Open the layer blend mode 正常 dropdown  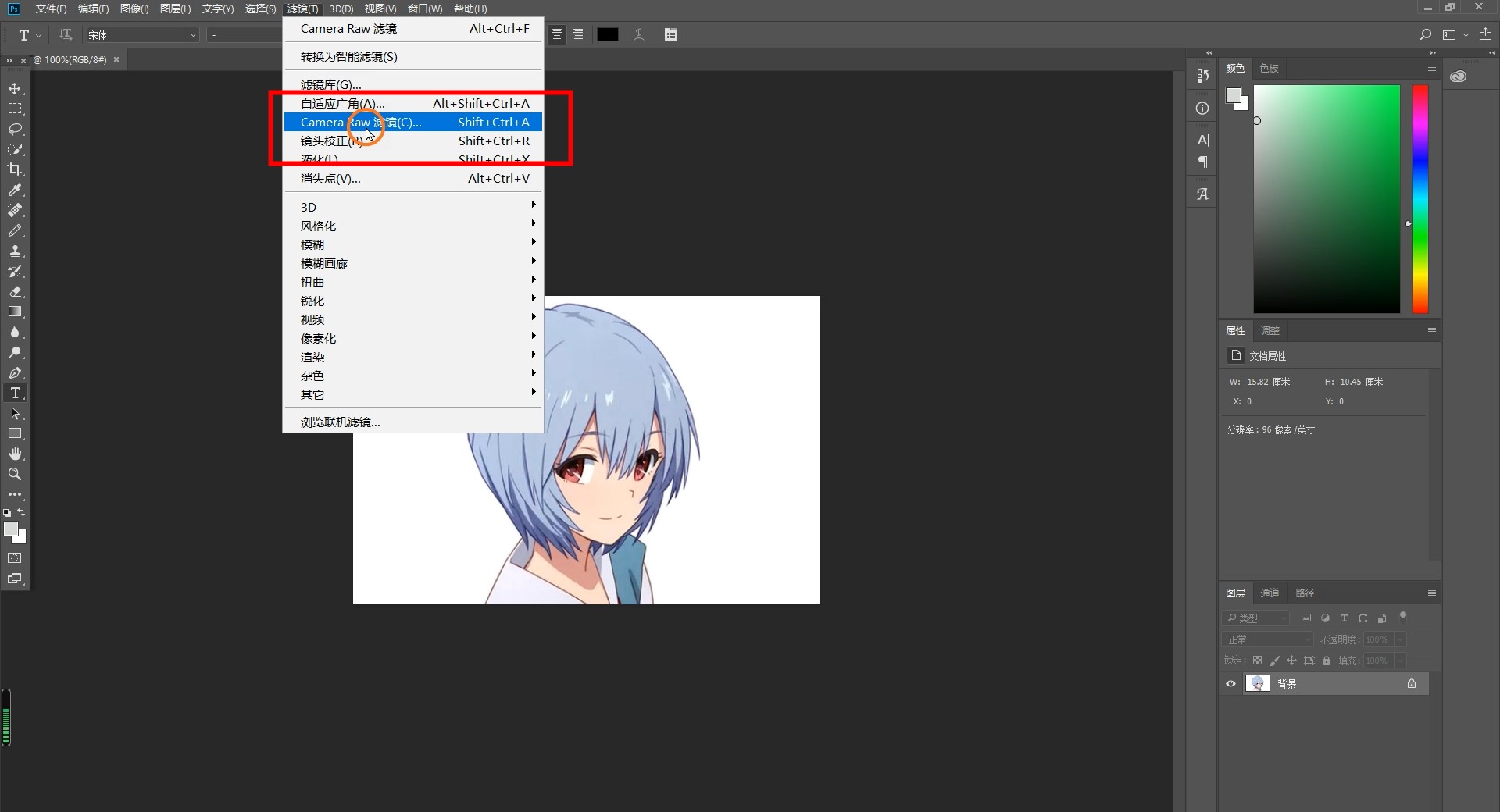click(1266, 639)
